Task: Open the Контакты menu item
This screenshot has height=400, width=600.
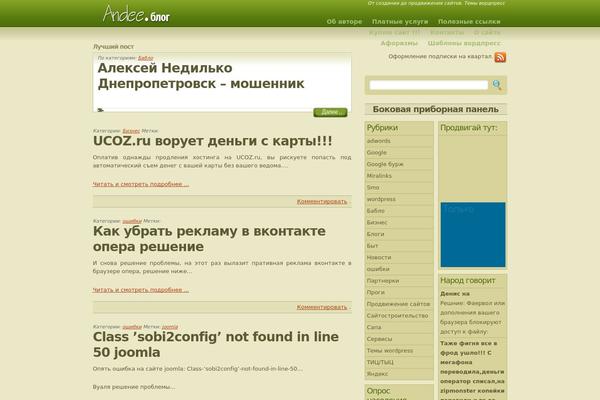Action: [447, 33]
